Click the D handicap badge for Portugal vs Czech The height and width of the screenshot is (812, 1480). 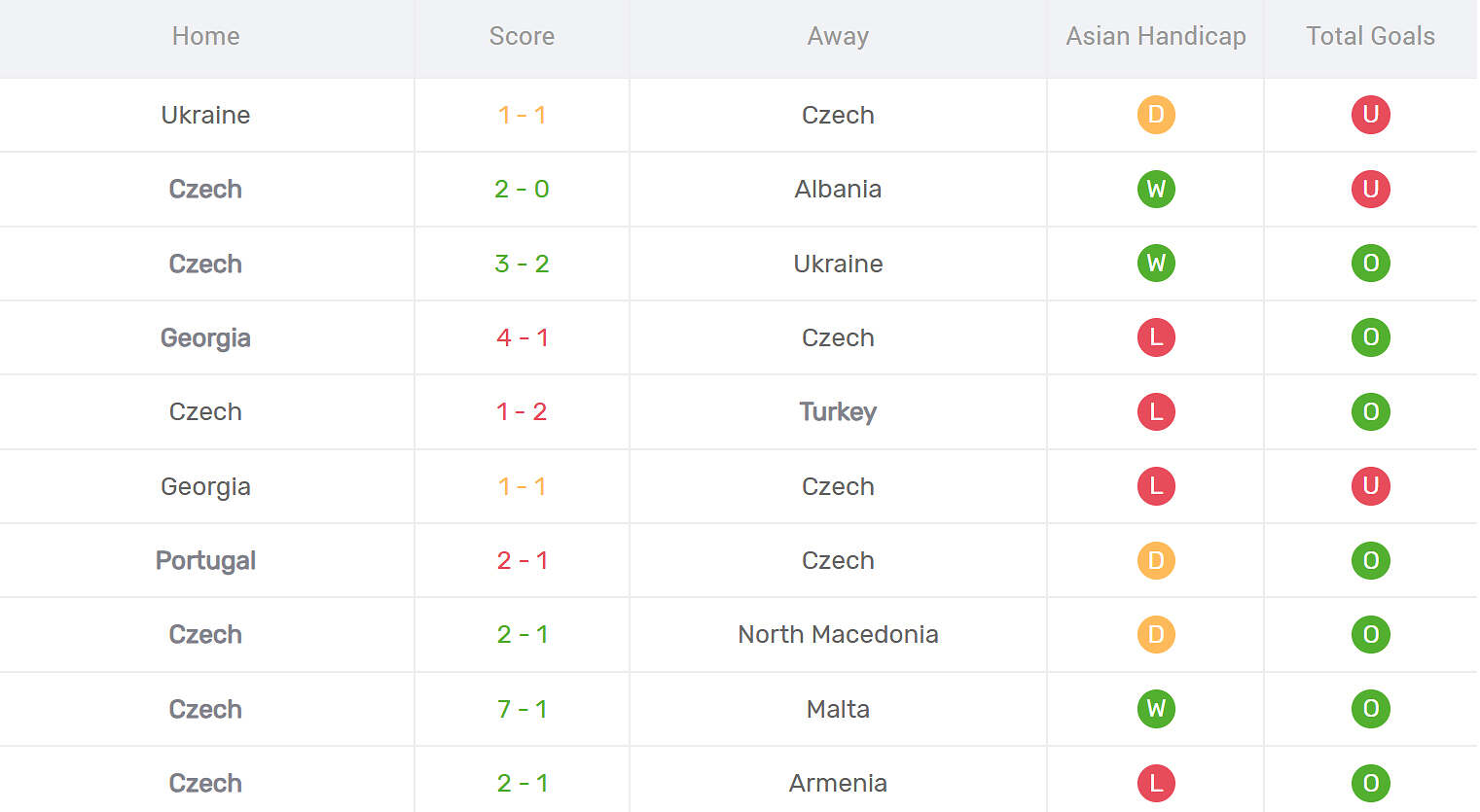coord(1156,560)
